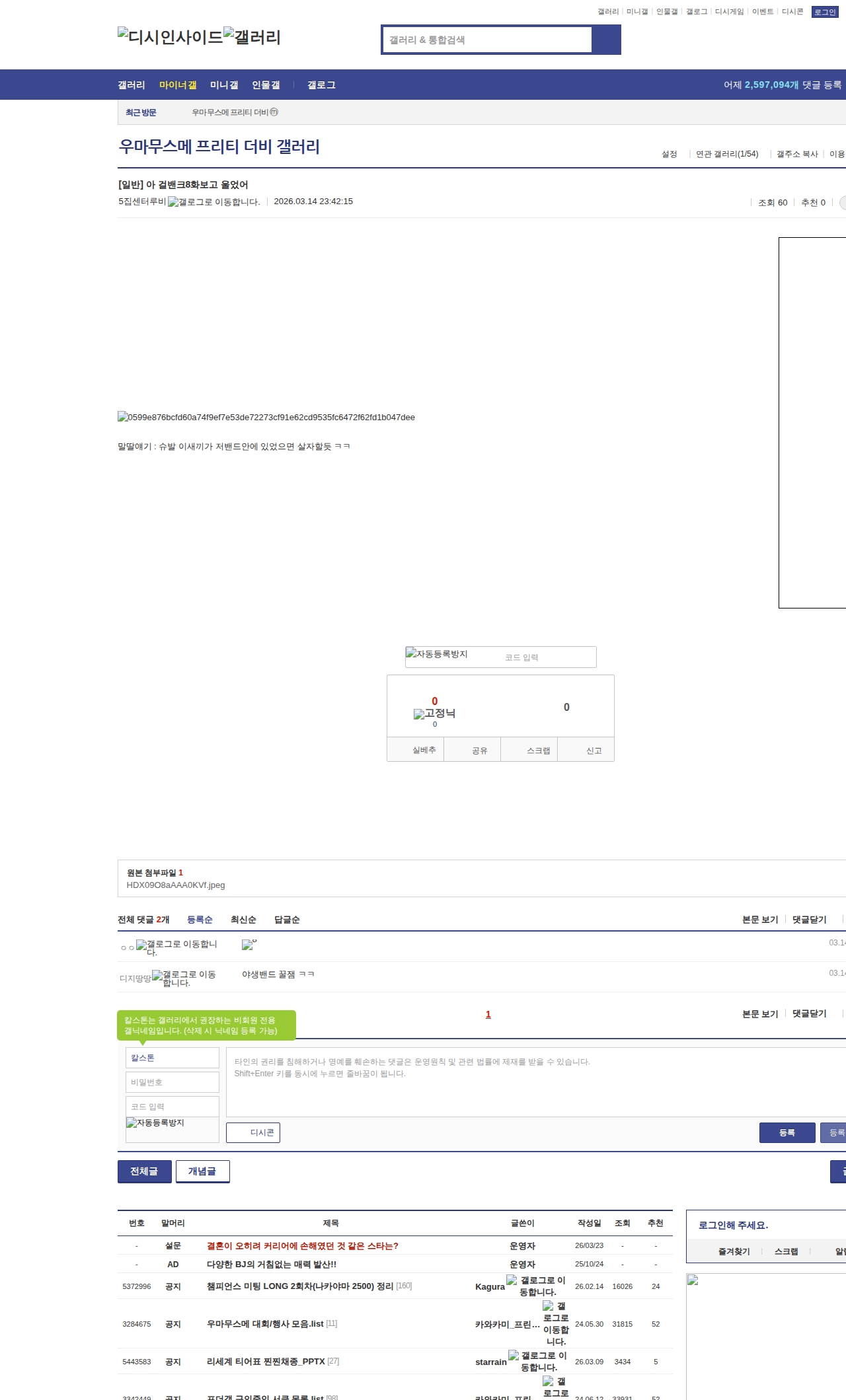Select 등록순 comment ordering
The height and width of the screenshot is (1400, 846).
(200, 920)
